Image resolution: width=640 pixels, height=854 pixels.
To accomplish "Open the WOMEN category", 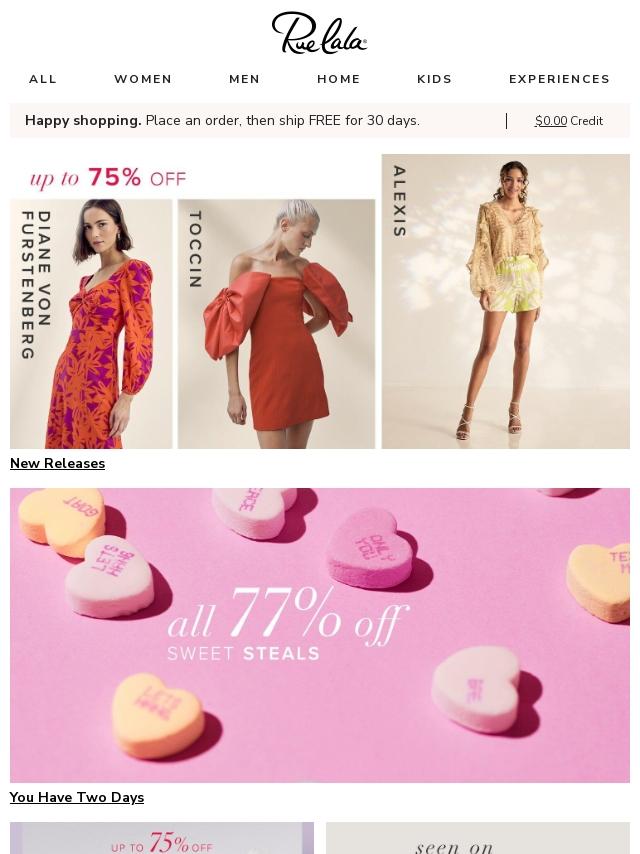I will [143, 79].
